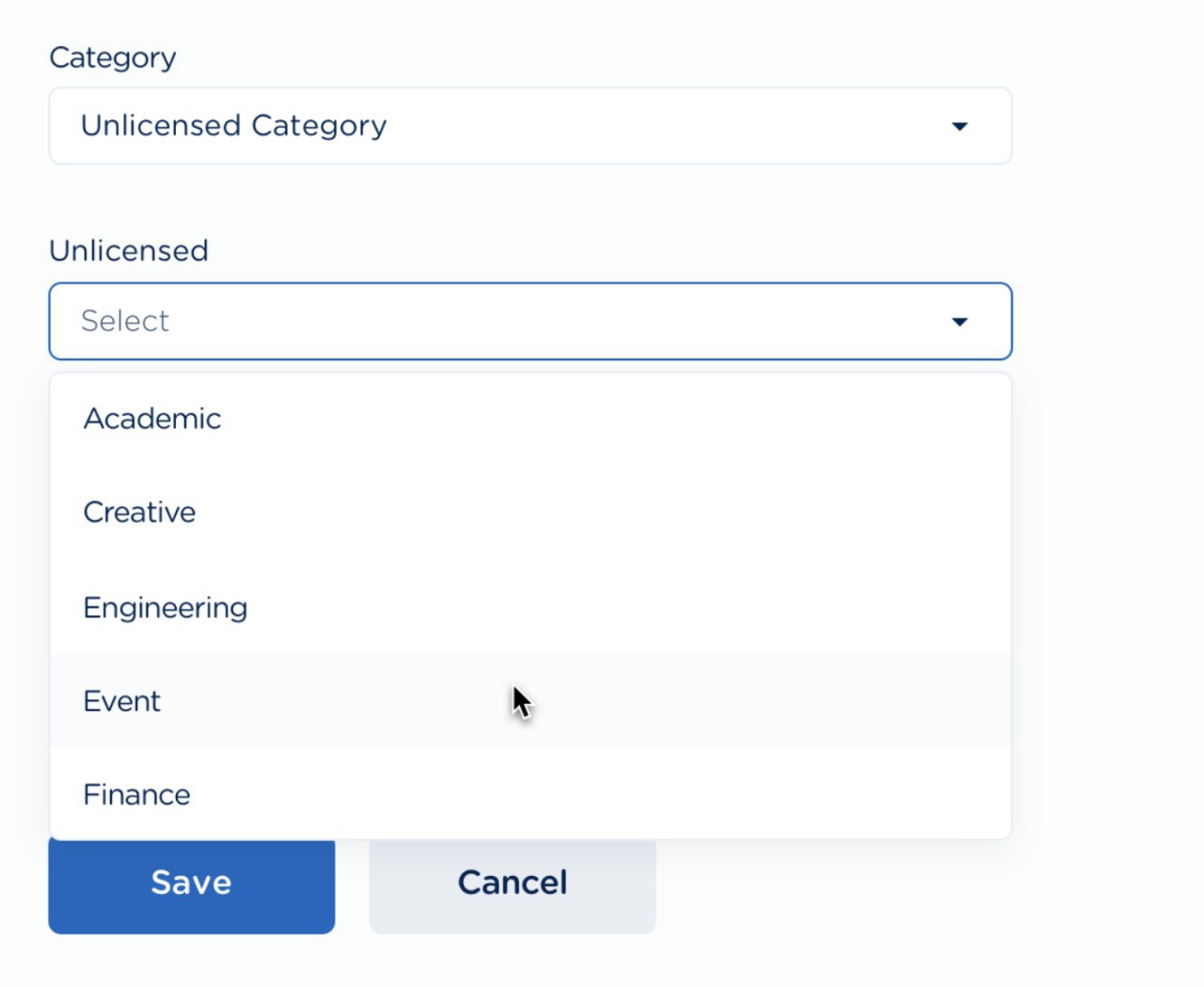
Task: Select the Creative option
Action: (531, 513)
